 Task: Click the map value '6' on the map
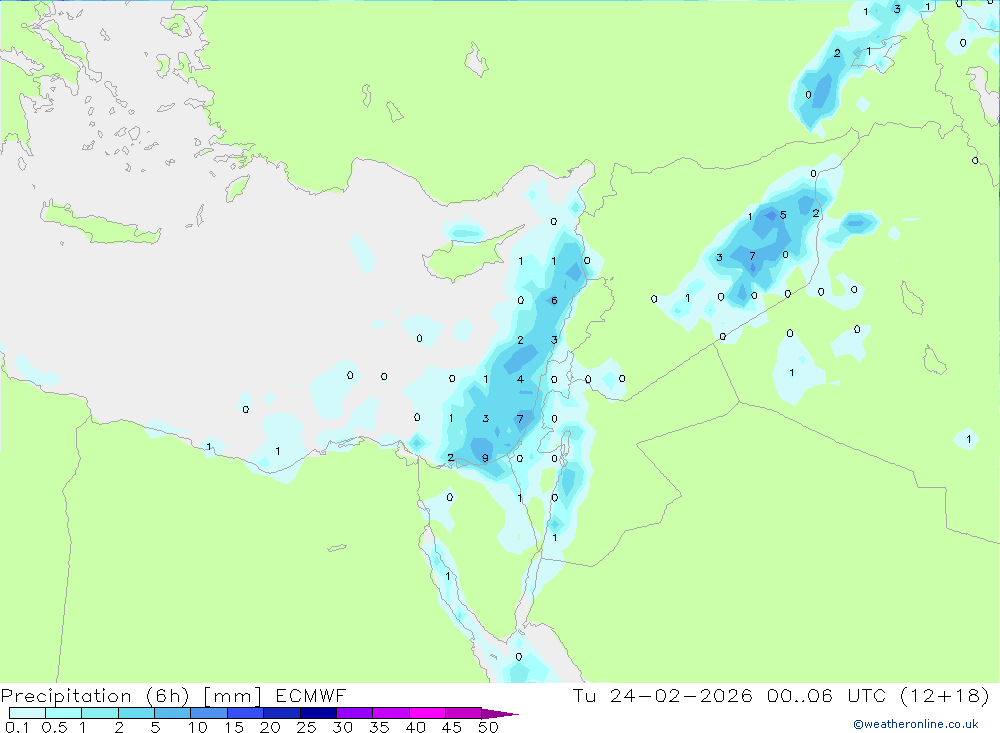(554, 300)
